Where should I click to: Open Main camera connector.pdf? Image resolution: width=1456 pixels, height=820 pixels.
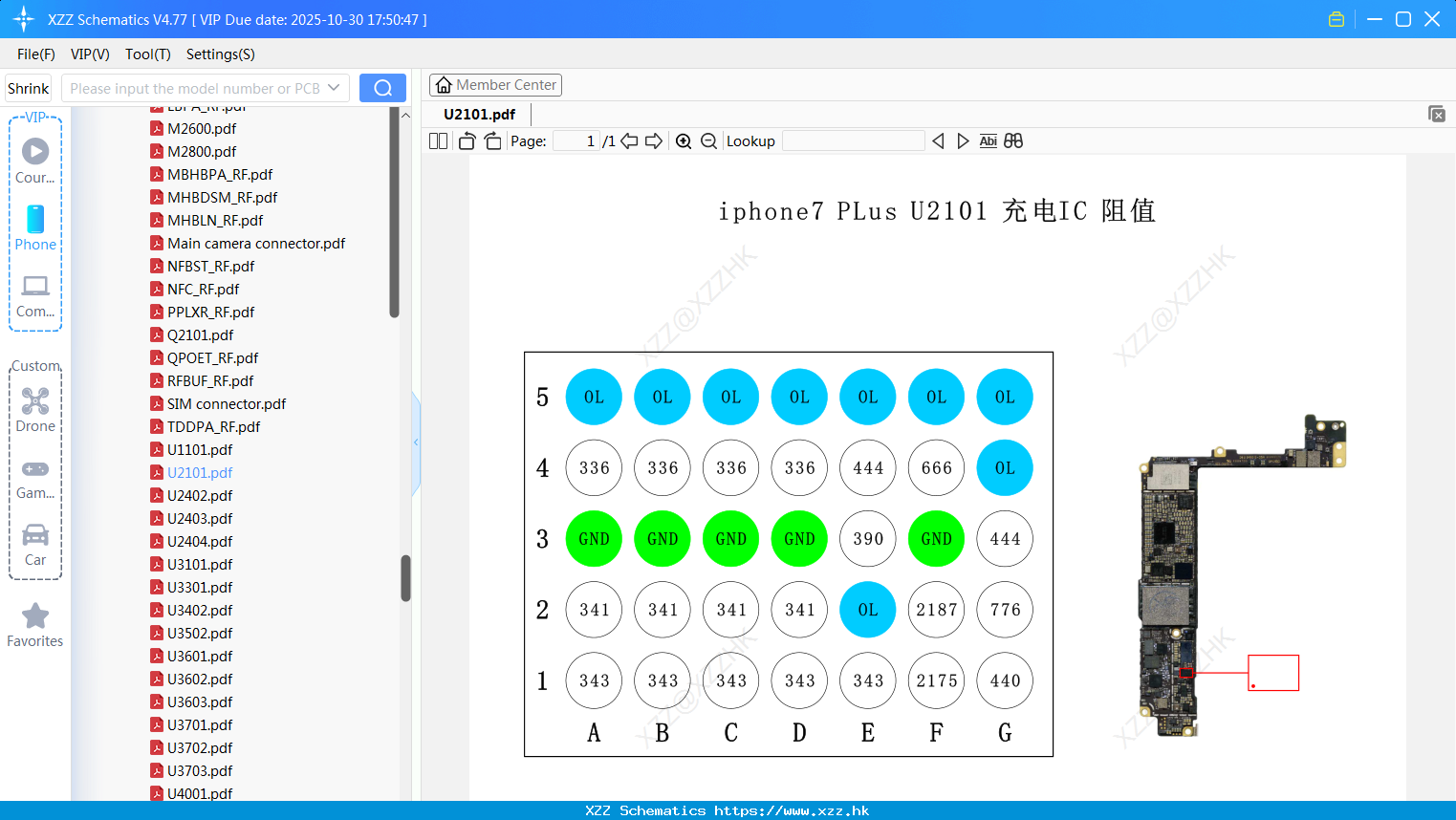(x=256, y=243)
